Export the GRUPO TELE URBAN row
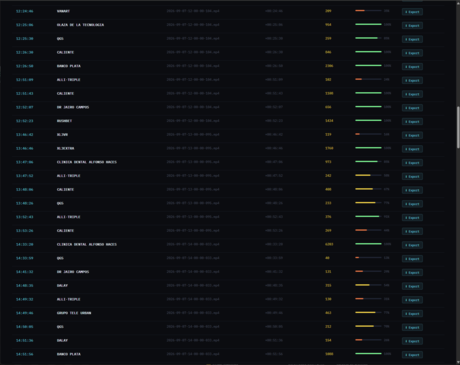460x365 pixels. click(412, 314)
